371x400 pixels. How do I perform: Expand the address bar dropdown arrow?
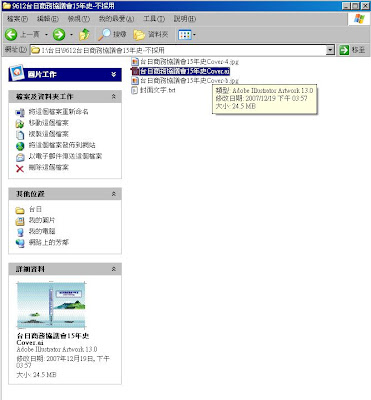click(x=330, y=50)
